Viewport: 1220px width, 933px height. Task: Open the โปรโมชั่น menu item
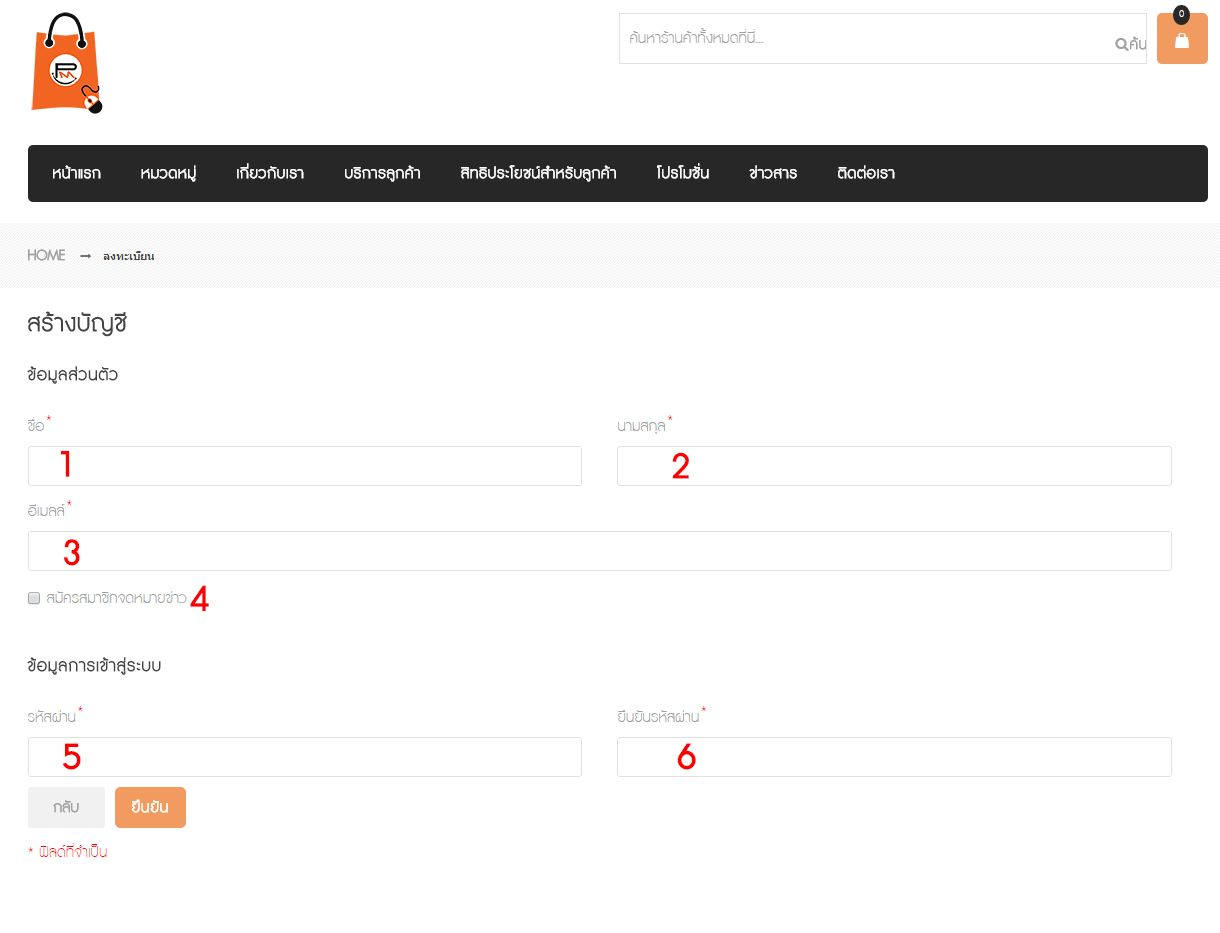pos(683,173)
